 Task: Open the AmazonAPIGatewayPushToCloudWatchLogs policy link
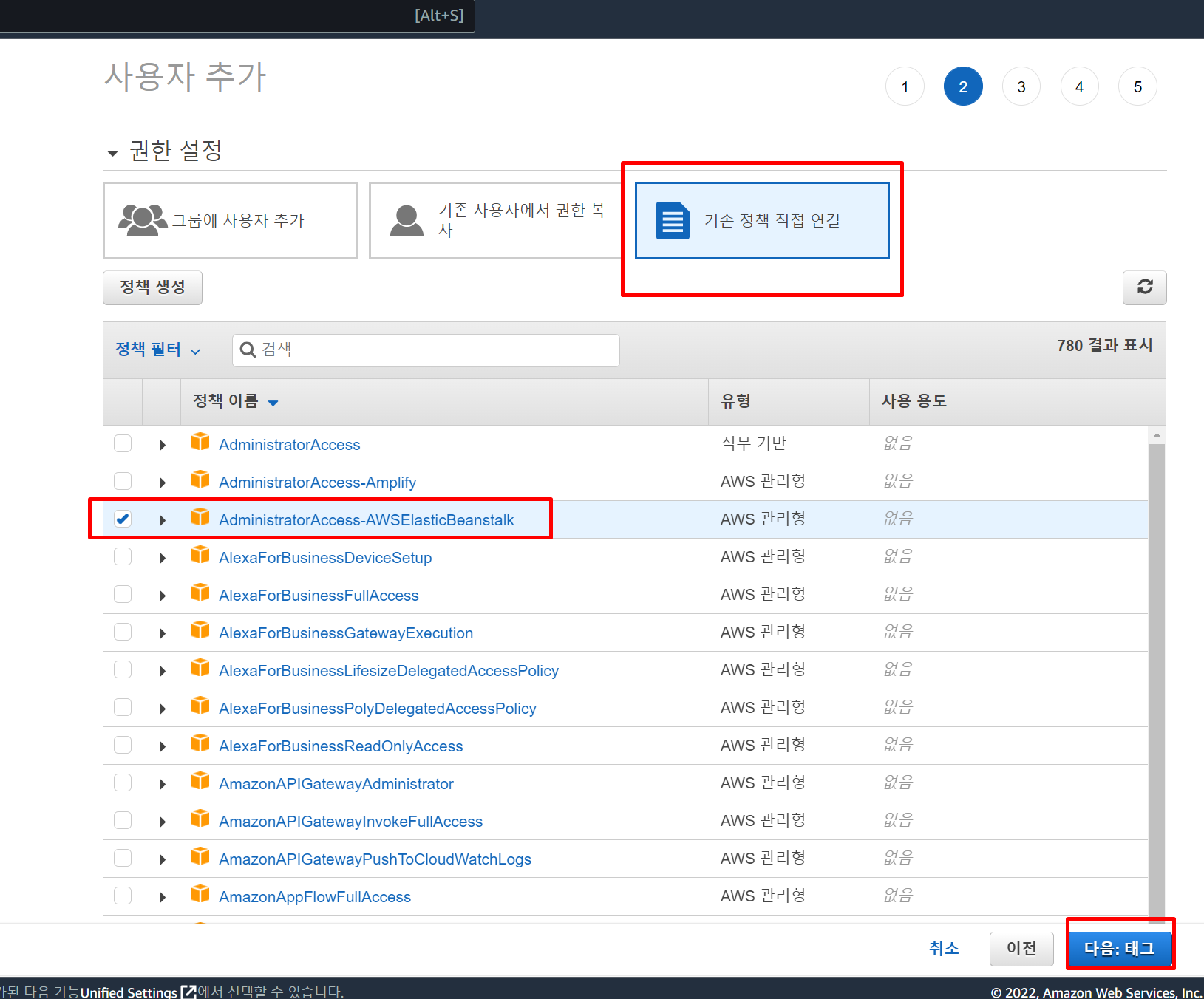[375, 859]
